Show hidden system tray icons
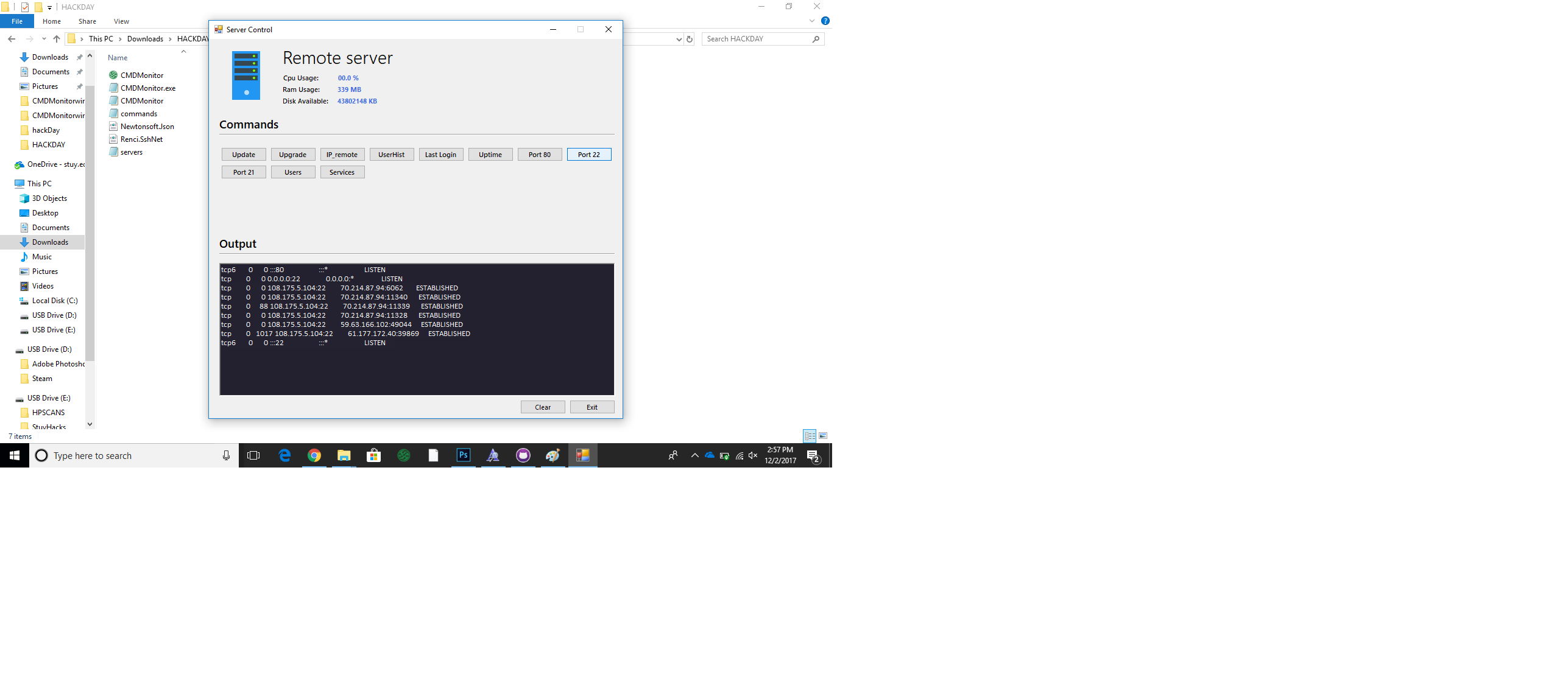This screenshot has height=683, width=1568. (x=694, y=455)
